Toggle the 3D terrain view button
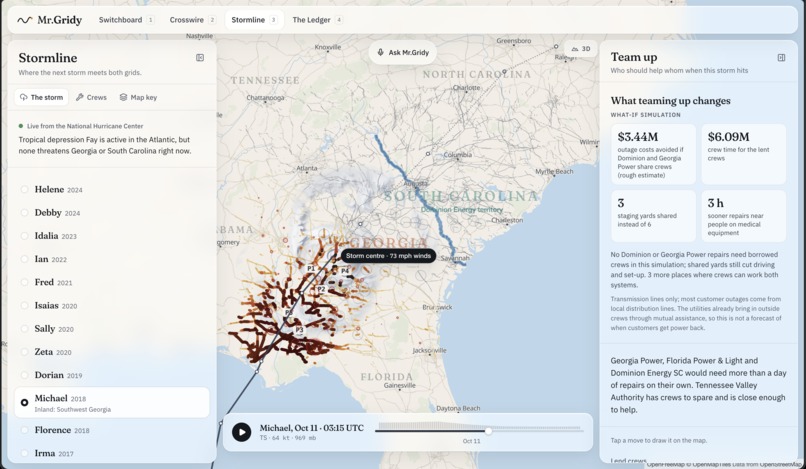 click(x=581, y=49)
